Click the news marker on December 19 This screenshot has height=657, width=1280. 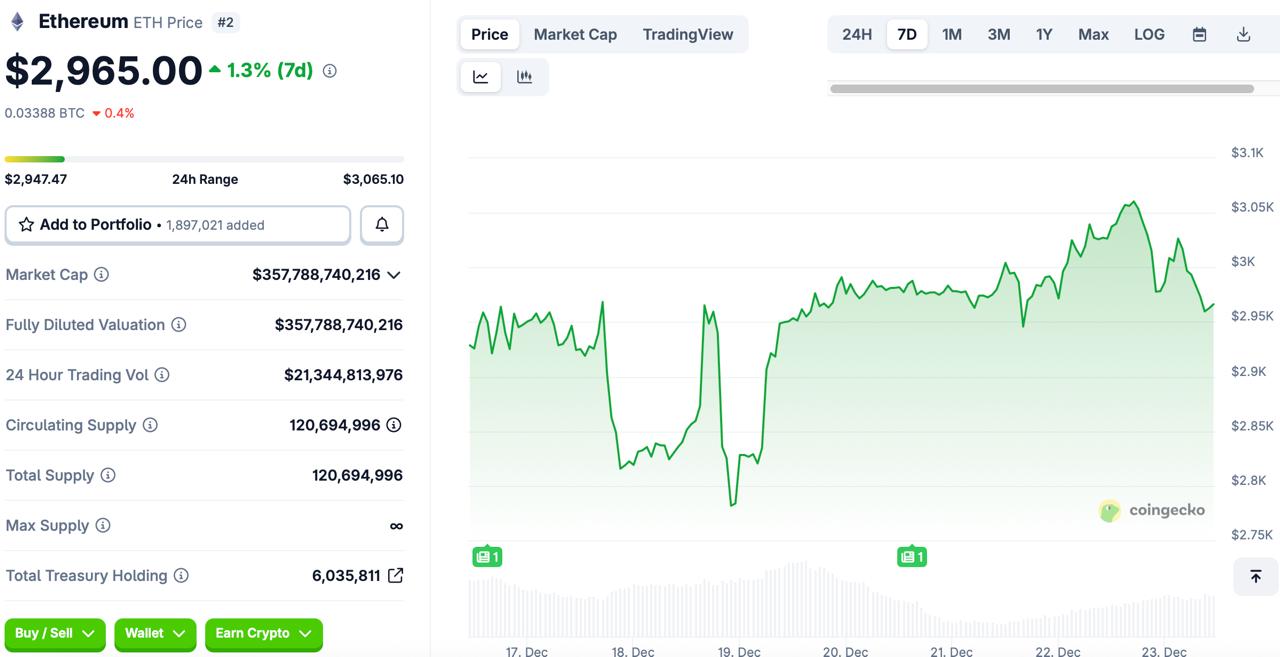911,556
